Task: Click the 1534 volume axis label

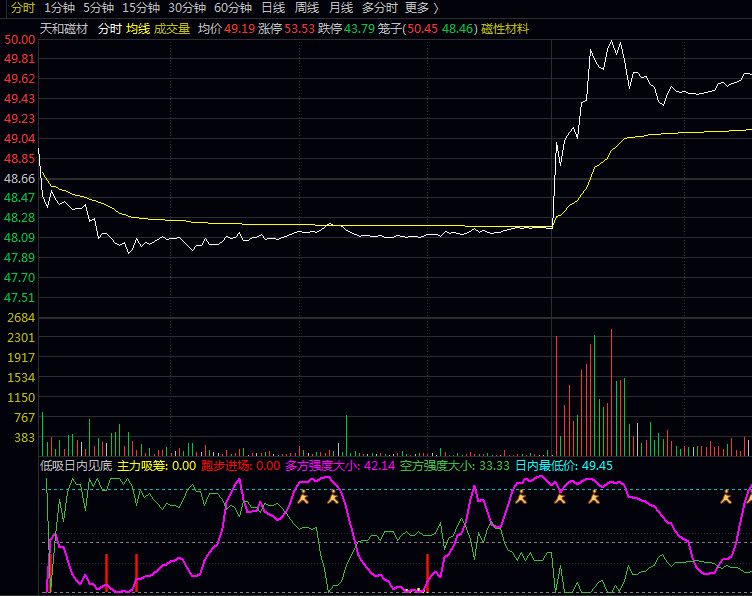Action: pos(21,378)
